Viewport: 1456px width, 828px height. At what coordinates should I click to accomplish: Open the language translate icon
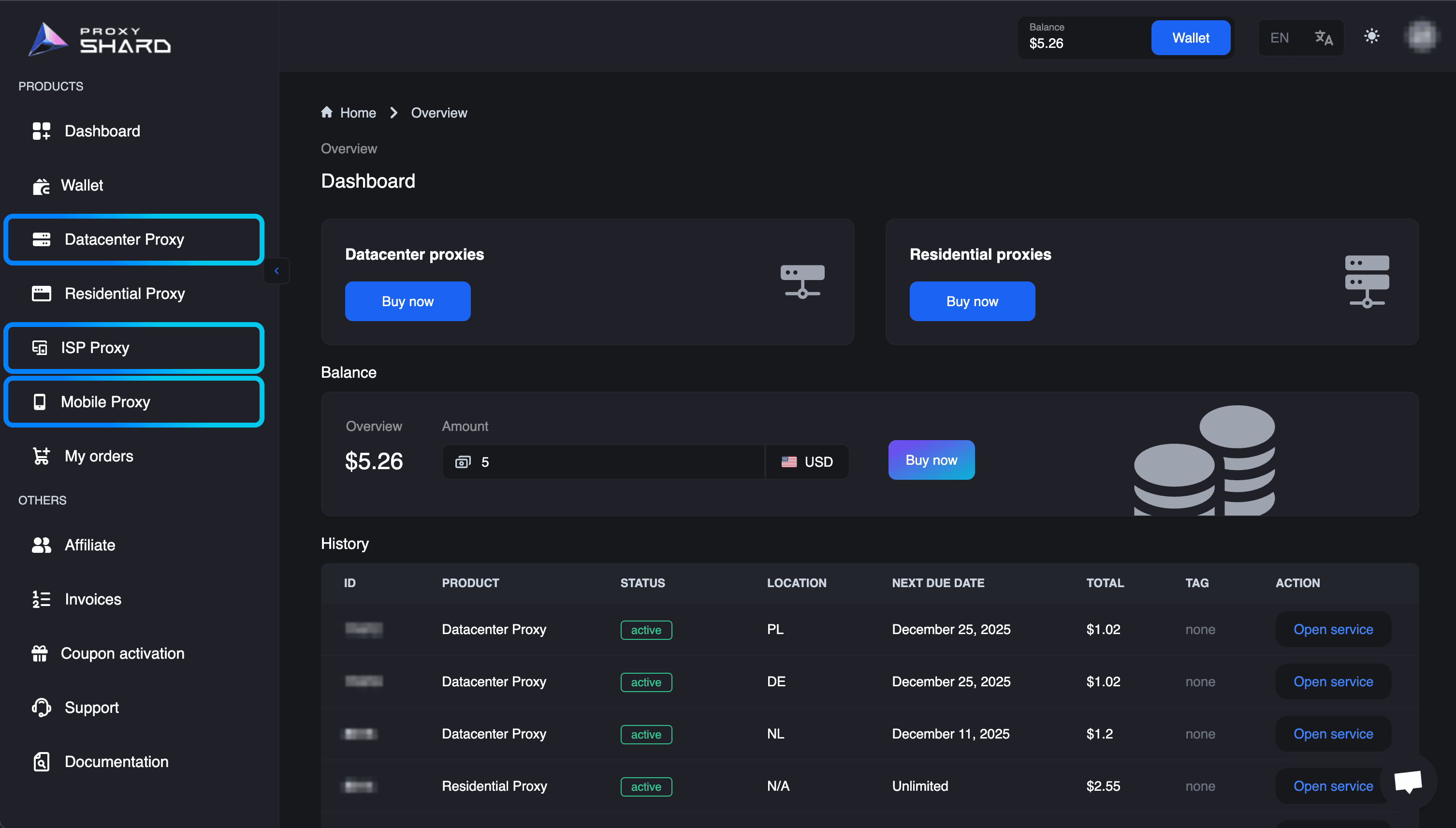(x=1324, y=38)
